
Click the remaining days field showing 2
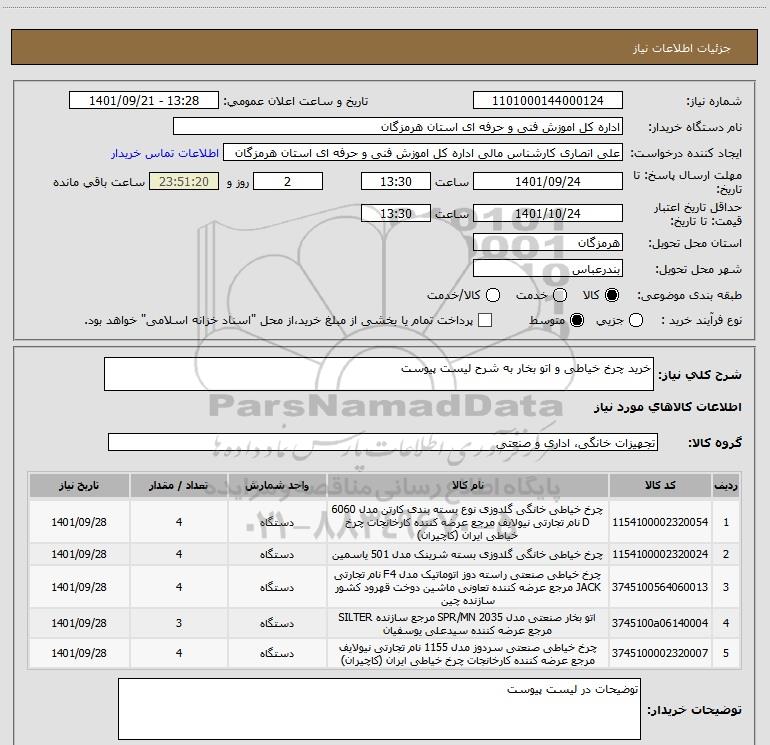288,181
